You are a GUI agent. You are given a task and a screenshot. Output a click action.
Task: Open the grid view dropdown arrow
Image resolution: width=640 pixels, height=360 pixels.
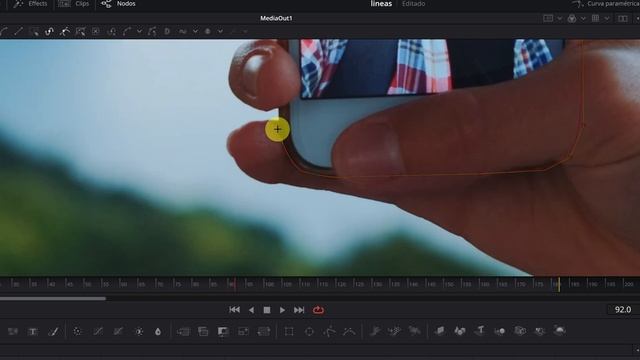[607, 18]
